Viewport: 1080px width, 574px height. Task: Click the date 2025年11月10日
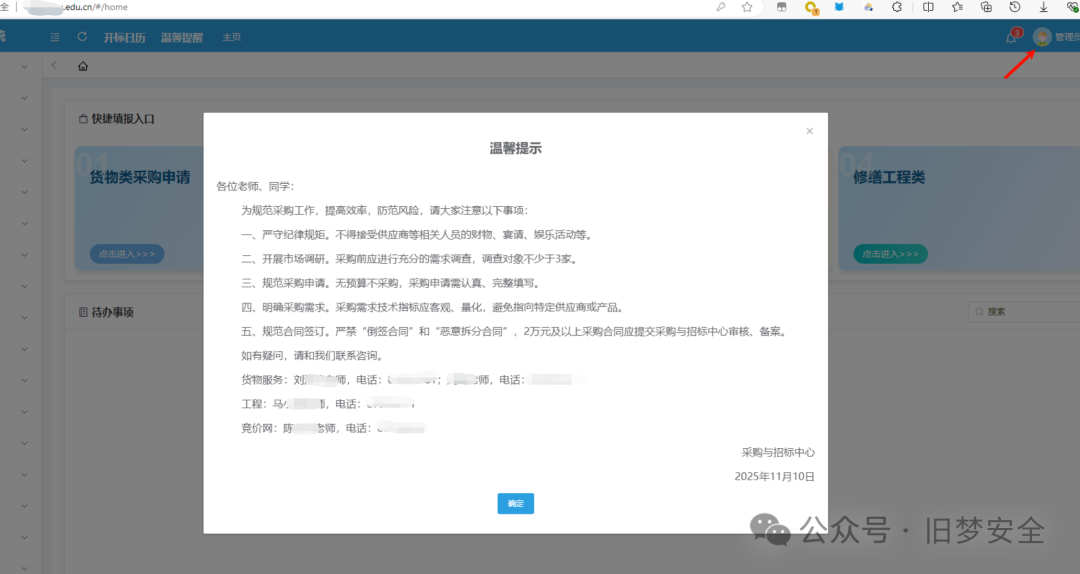[x=774, y=476]
